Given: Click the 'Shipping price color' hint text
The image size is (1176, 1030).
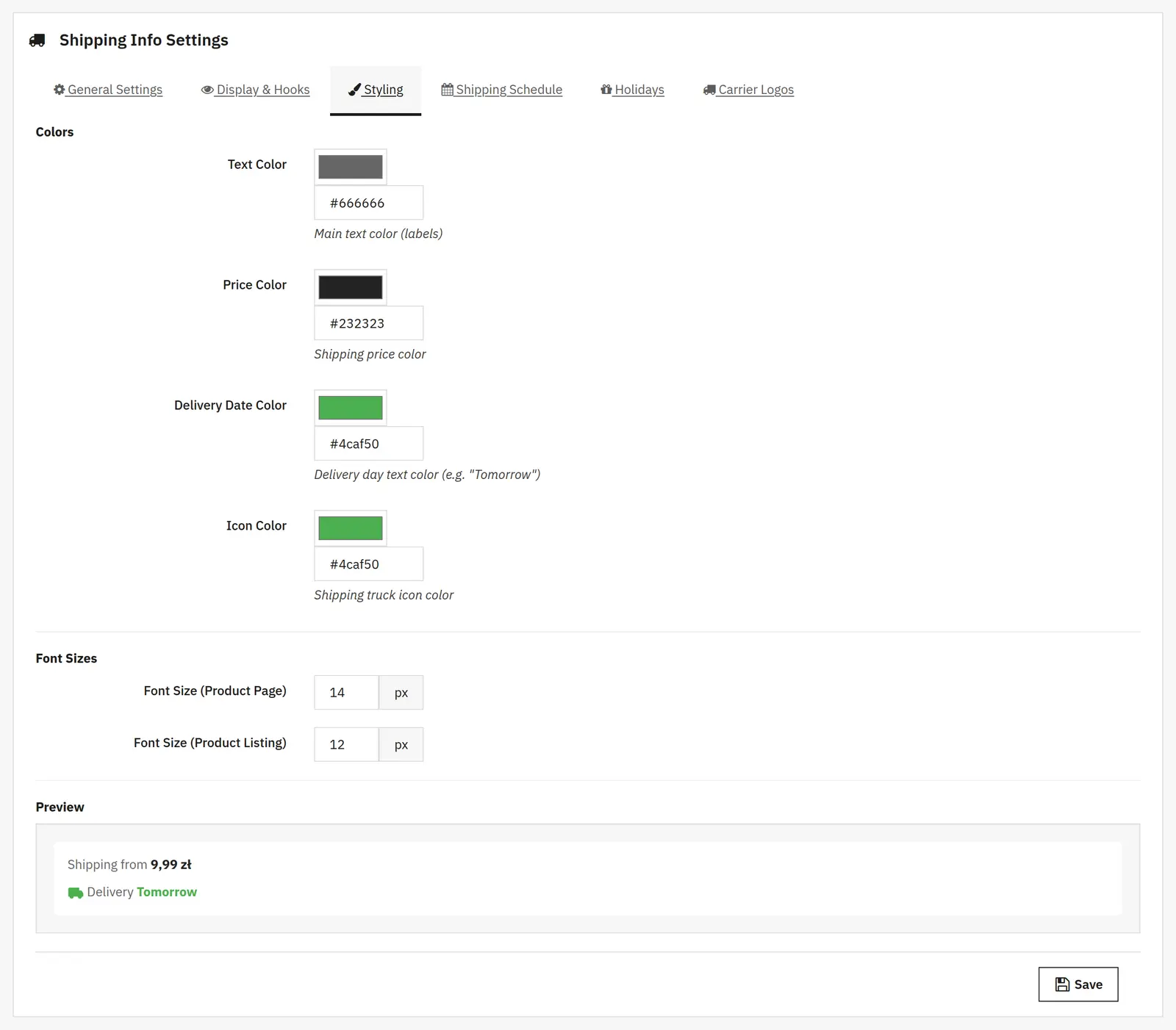Looking at the screenshot, I should [x=370, y=354].
